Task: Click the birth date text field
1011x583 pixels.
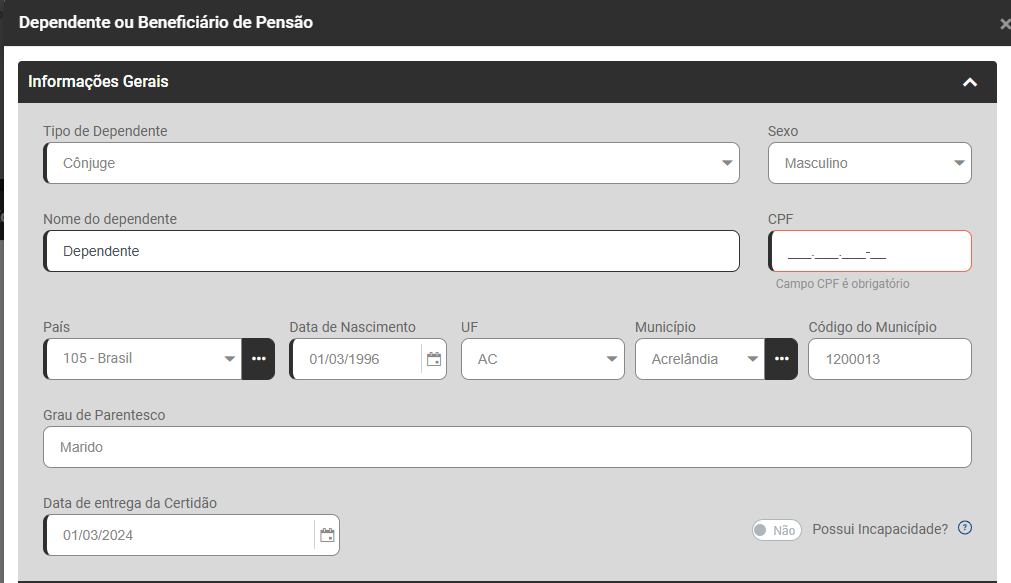Action: pyautogui.click(x=355, y=359)
